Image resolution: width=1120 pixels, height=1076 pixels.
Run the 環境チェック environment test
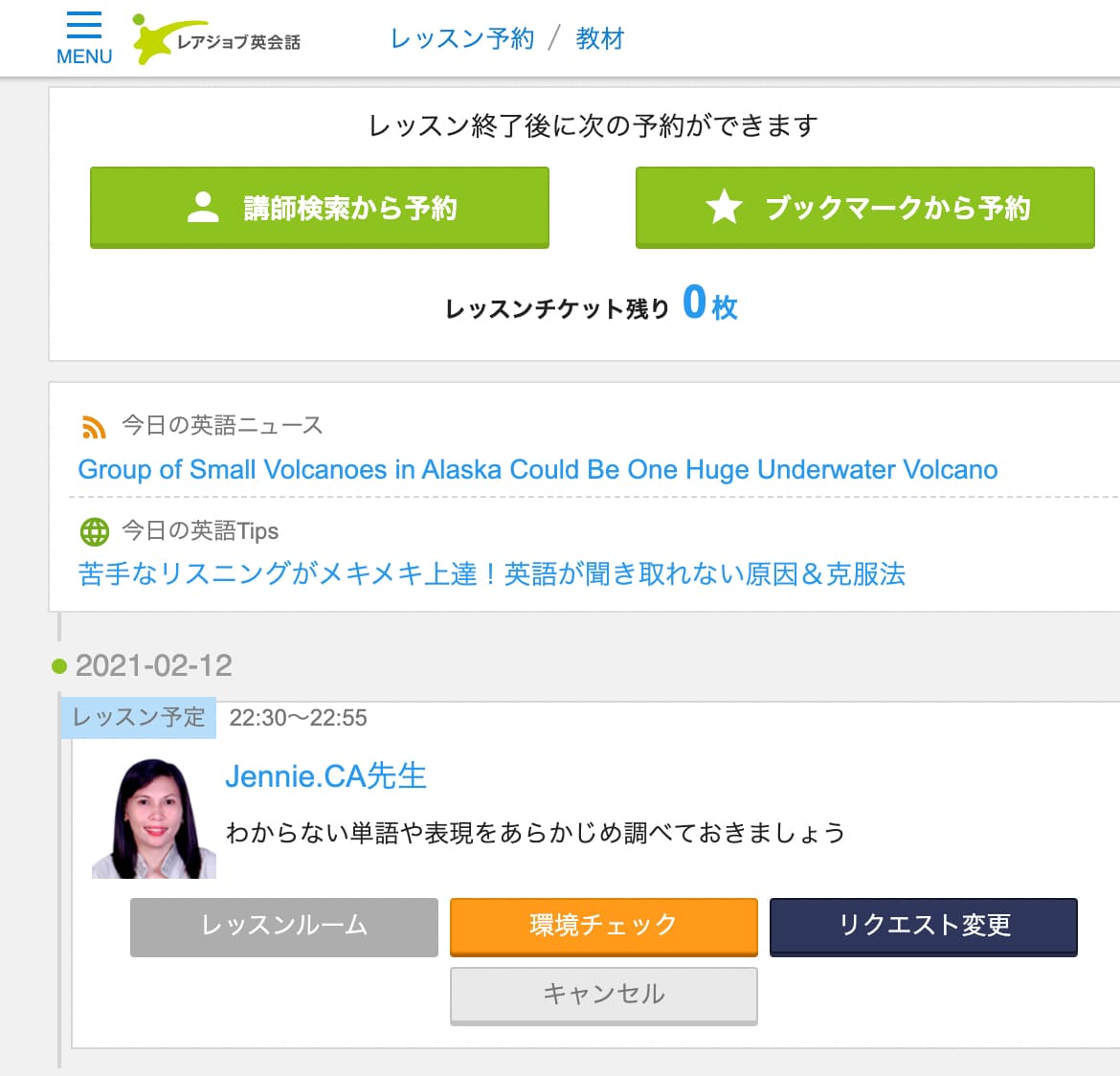click(603, 927)
